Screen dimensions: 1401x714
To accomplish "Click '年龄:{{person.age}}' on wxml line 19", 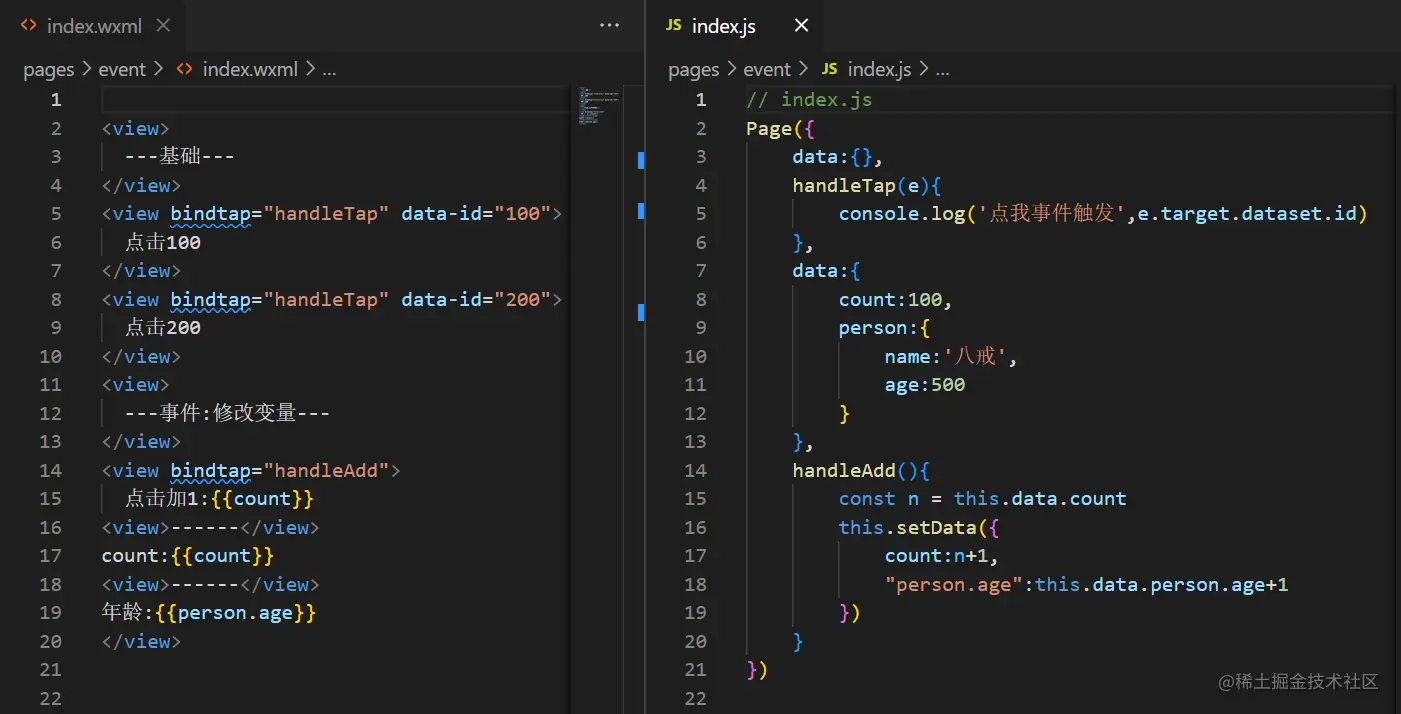I will [x=209, y=612].
